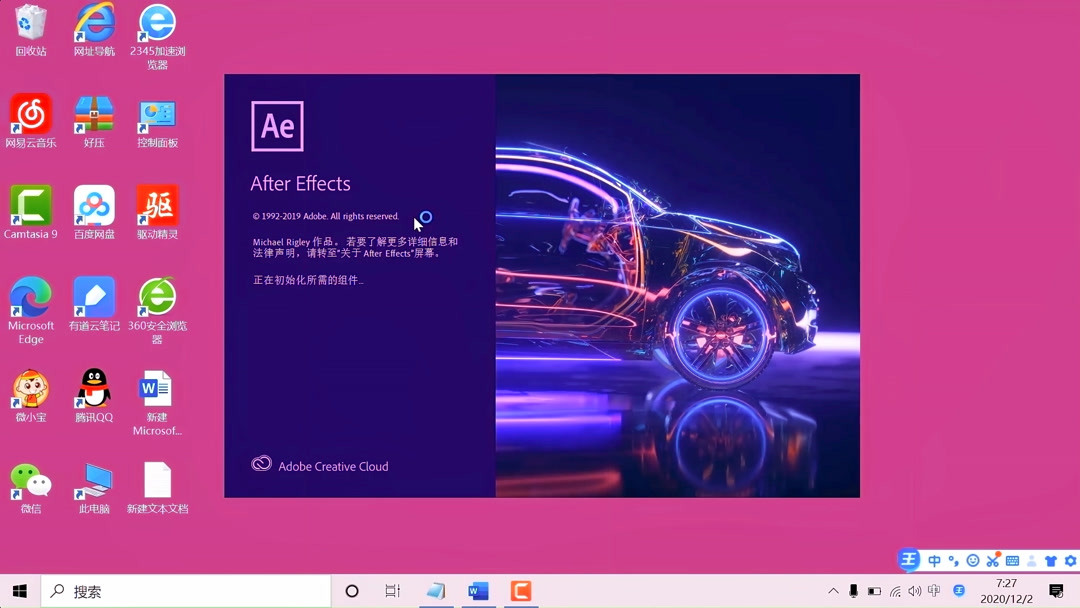Toggle the soft keyboard in input toolbar
The height and width of the screenshot is (608, 1080).
(x=1011, y=561)
